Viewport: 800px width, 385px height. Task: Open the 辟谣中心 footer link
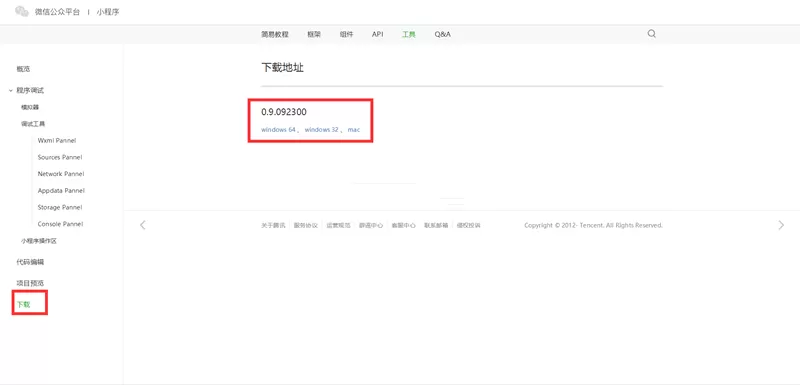371,225
